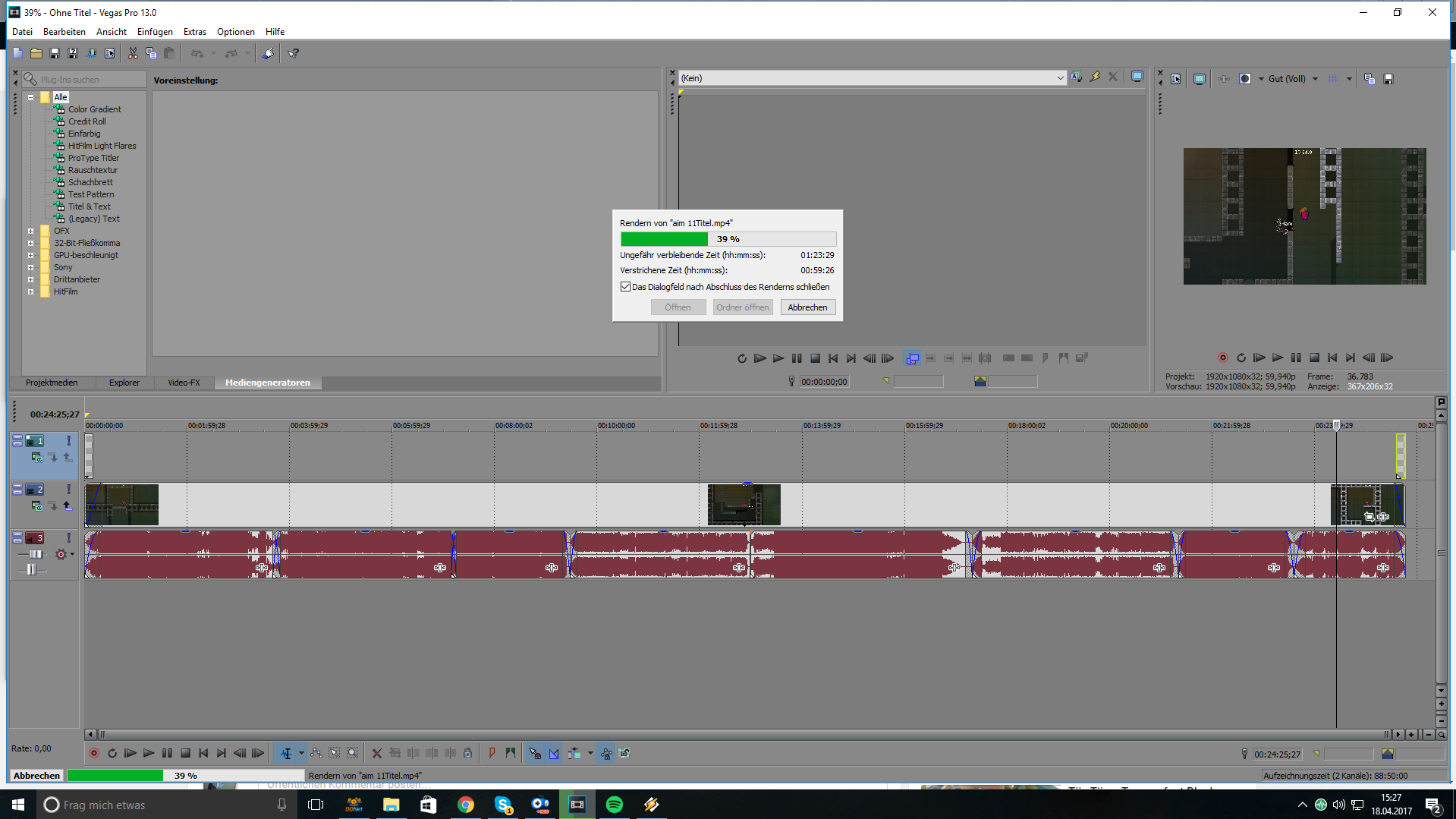This screenshot has height=819, width=1456.
Task: Open the '(Kein)' video output FX dropdown
Action: tap(1061, 77)
